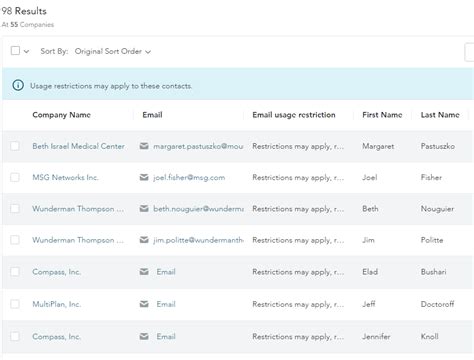This screenshot has height=360, width=474.
Task: Click the envelope icon in Beth Nouguier's row
Action: pyautogui.click(x=144, y=209)
